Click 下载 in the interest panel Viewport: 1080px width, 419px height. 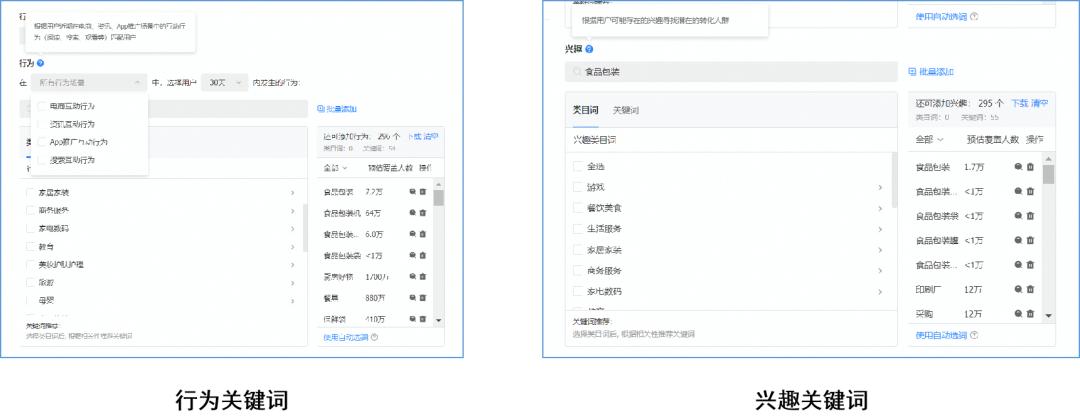(x=1019, y=103)
